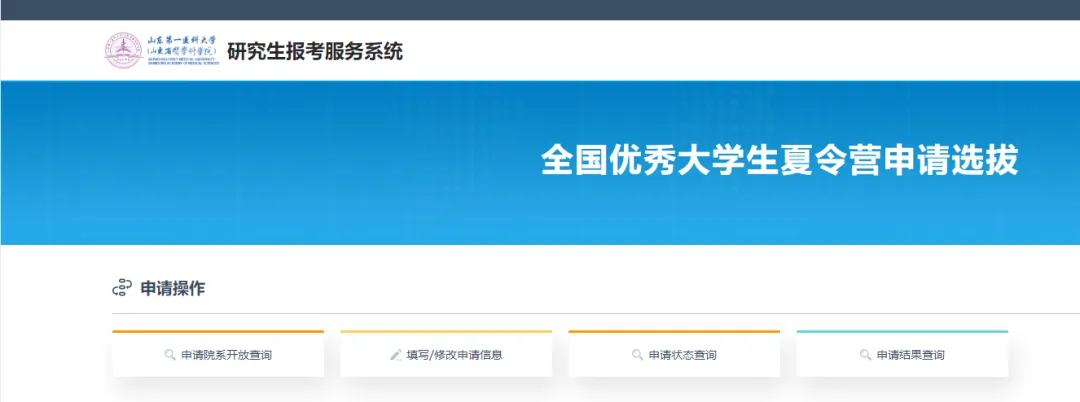
Task: Click the 研究生报考服务系统 header title
Action: tap(314, 50)
